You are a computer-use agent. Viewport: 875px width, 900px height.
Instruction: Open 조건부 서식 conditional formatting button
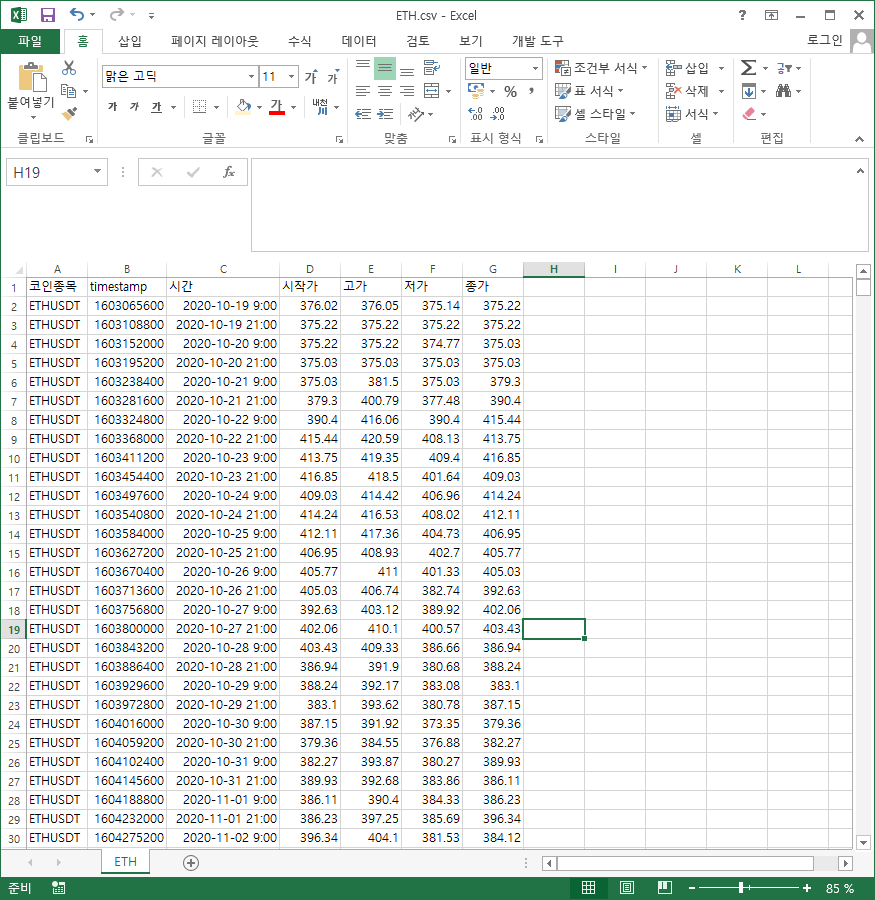point(602,68)
